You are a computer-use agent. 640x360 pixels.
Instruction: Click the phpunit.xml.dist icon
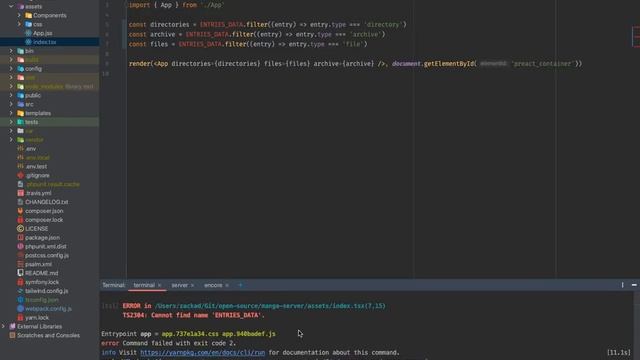tap(20, 247)
